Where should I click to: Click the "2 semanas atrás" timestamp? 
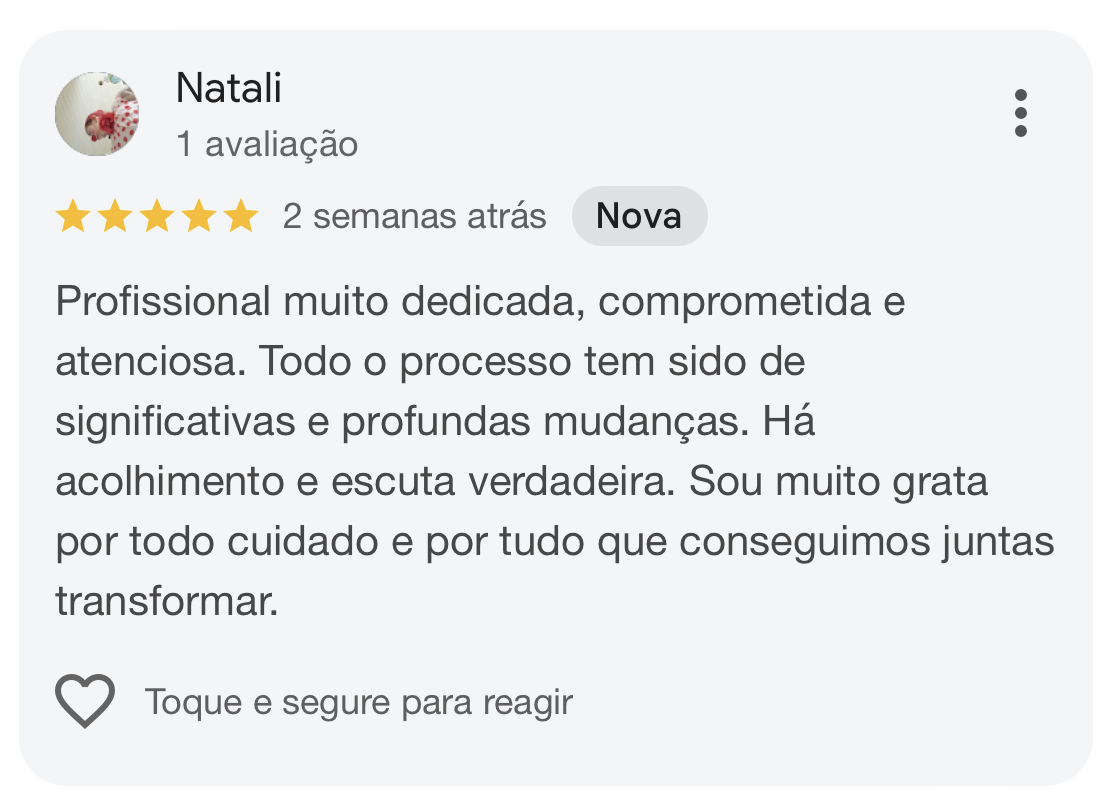point(414,216)
